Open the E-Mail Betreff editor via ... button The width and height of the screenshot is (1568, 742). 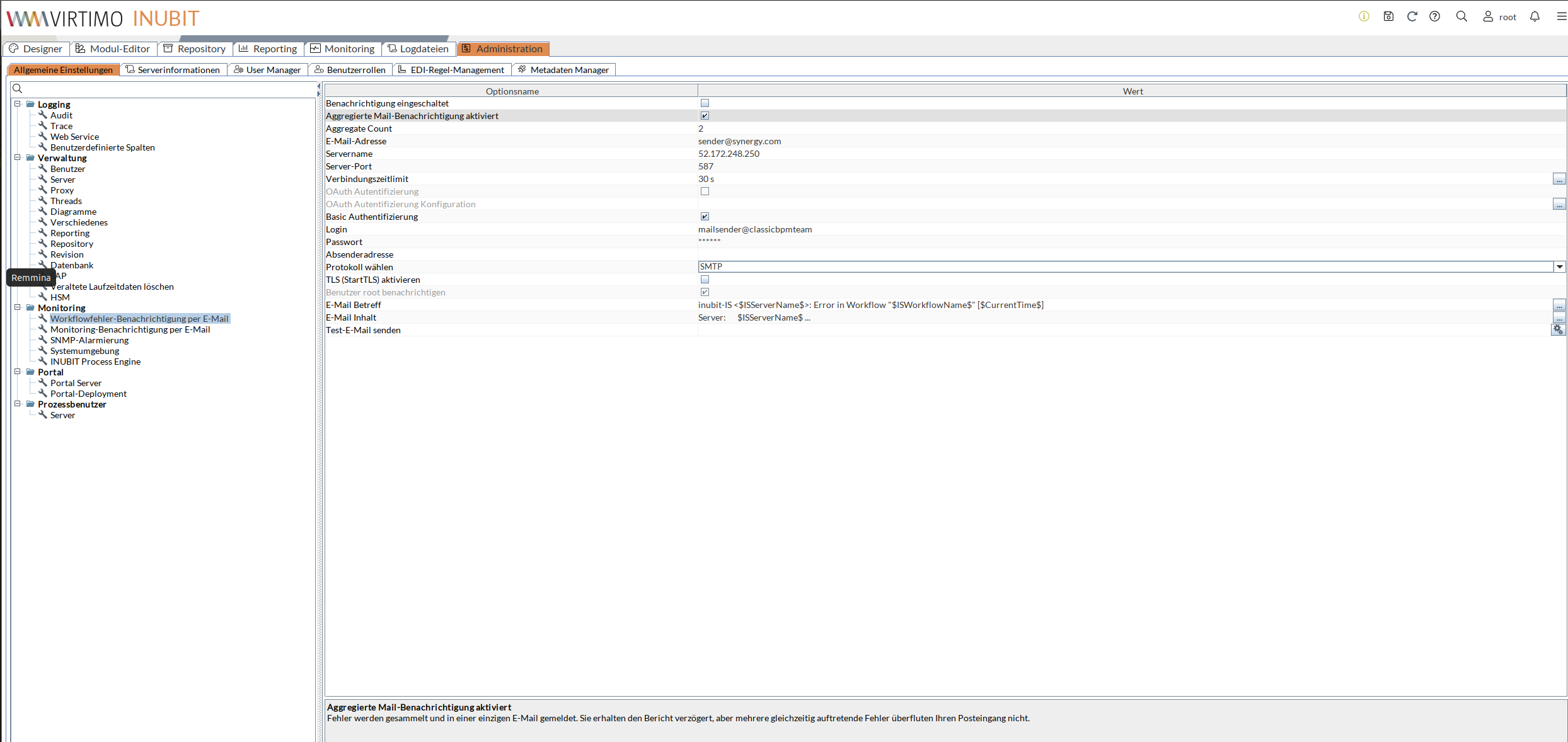[1559, 305]
